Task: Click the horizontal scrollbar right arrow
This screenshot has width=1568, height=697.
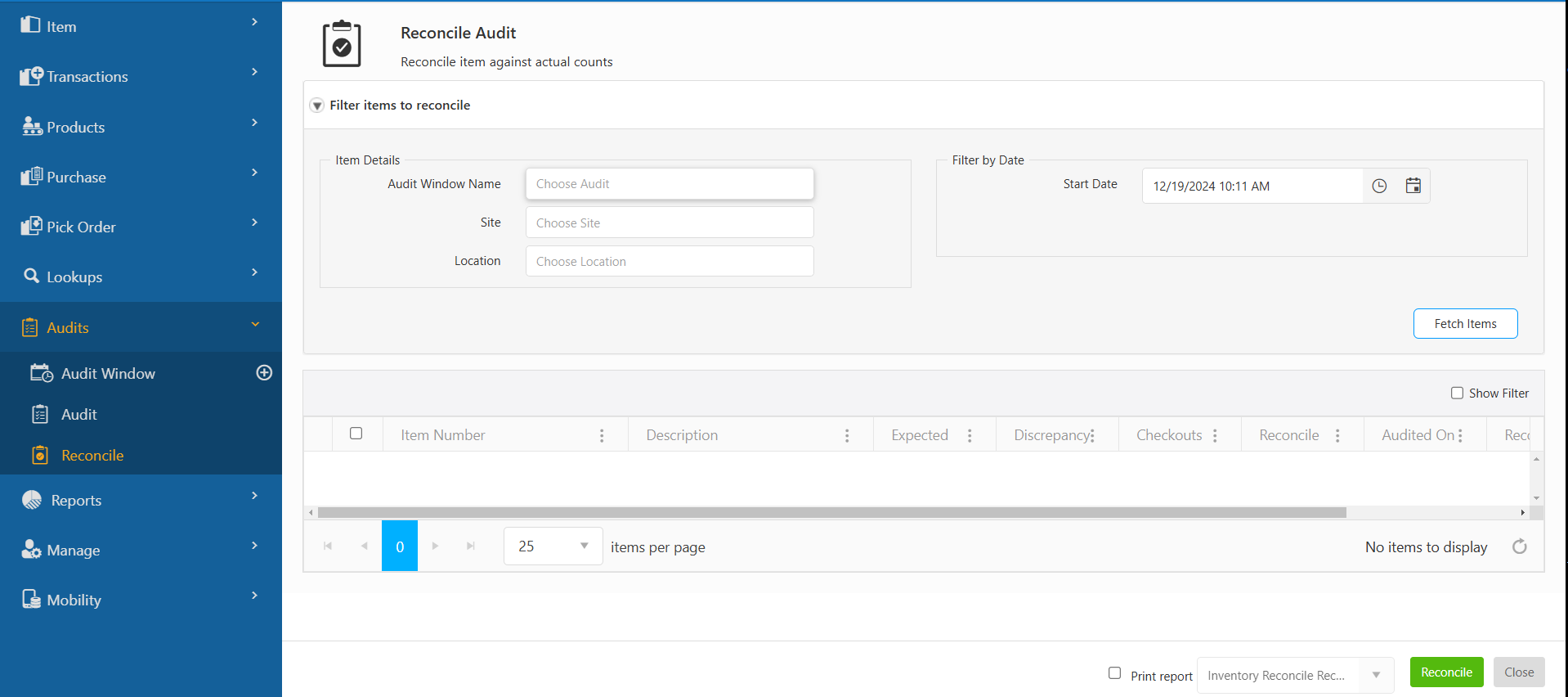Action: point(1522,512)
